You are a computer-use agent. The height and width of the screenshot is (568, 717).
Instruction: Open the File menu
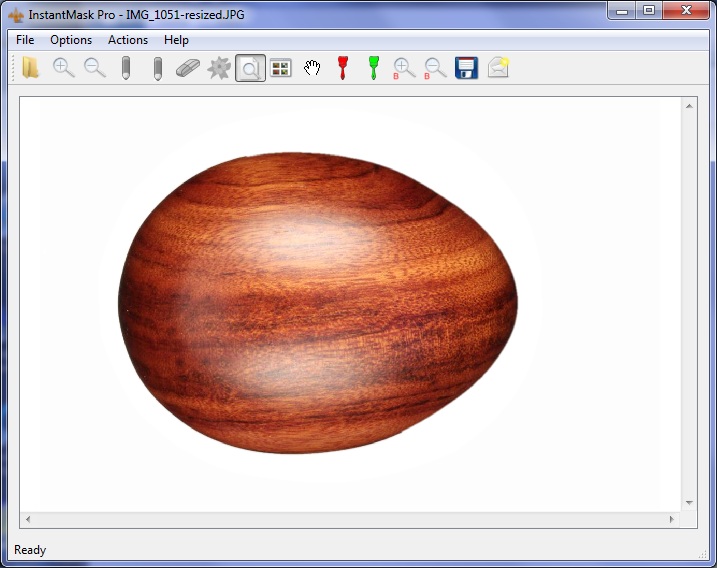pyautogui.click(x=25, y=40)
